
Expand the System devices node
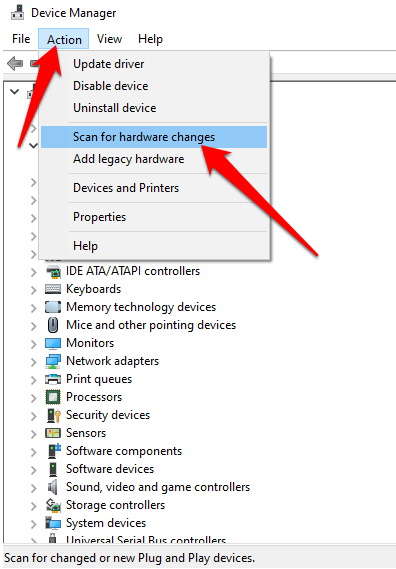pos(33,524)
